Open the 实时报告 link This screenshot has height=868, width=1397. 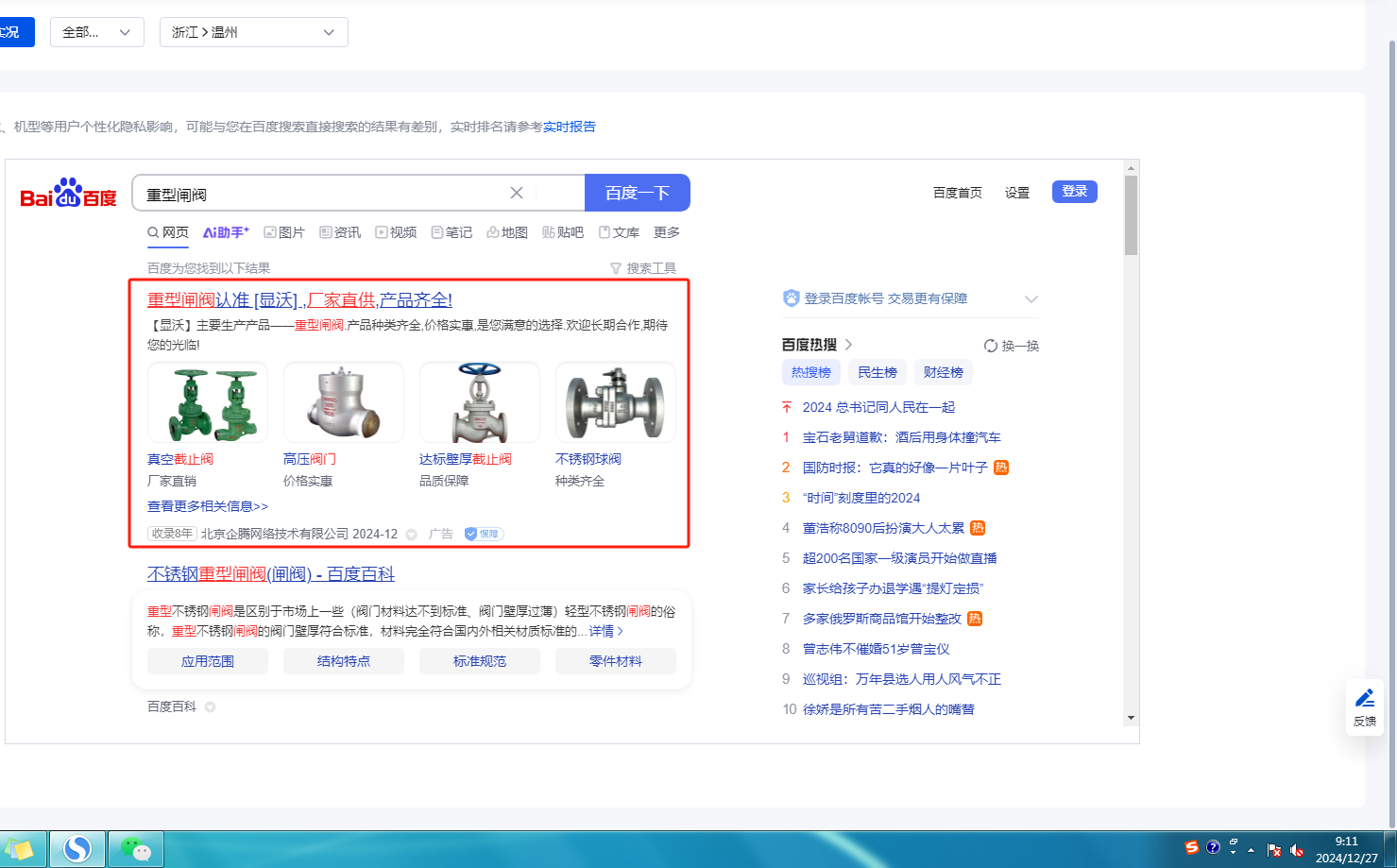569,127
